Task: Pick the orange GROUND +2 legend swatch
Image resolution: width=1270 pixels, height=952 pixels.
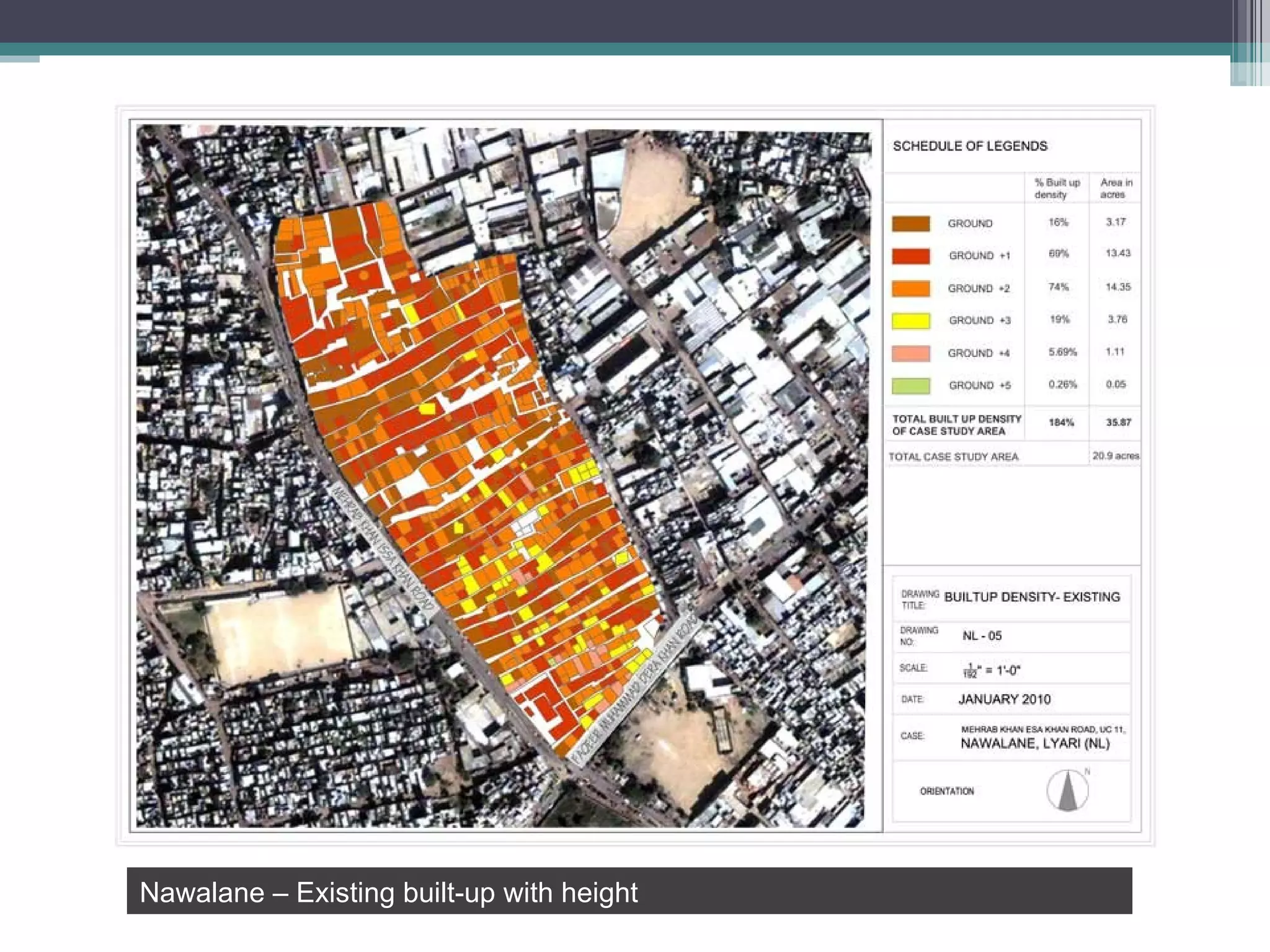Action: pyautogui.click(x=910, y=288)
